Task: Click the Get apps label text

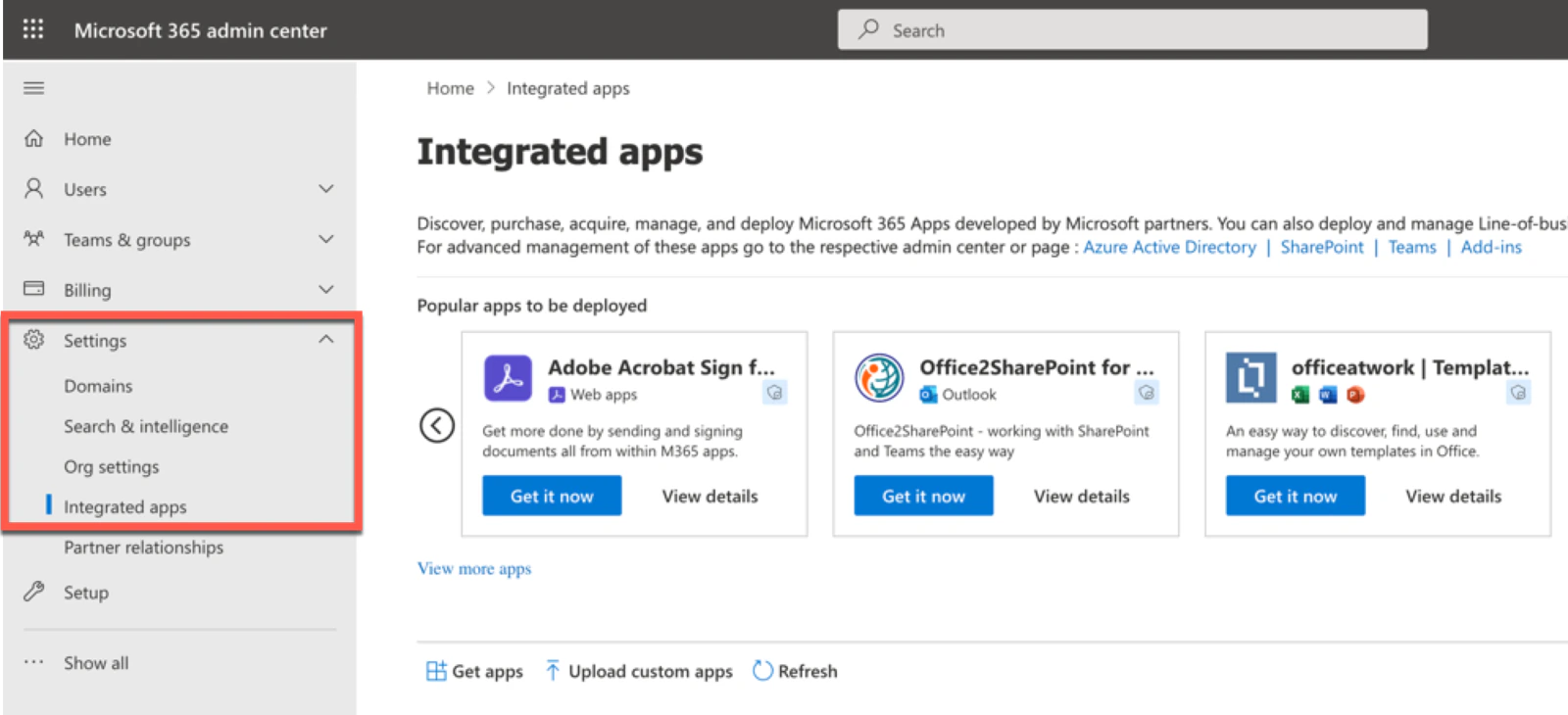Action: pyautogui.click(x=487, y=671)
